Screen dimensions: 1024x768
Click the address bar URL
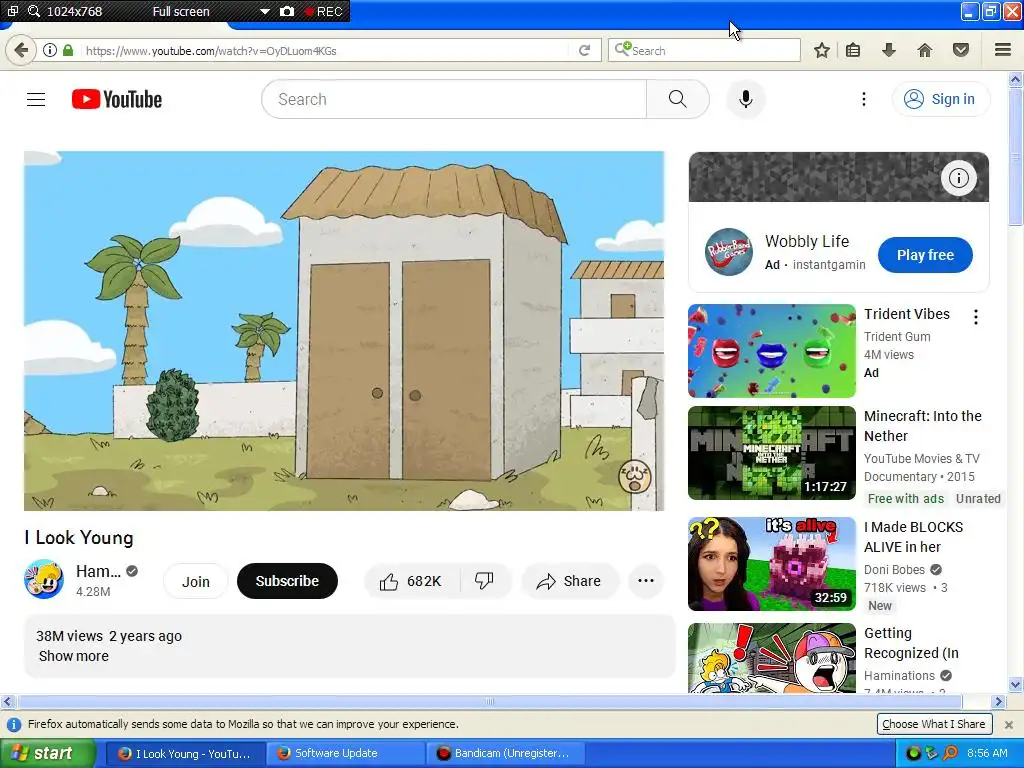pos(211,51)
